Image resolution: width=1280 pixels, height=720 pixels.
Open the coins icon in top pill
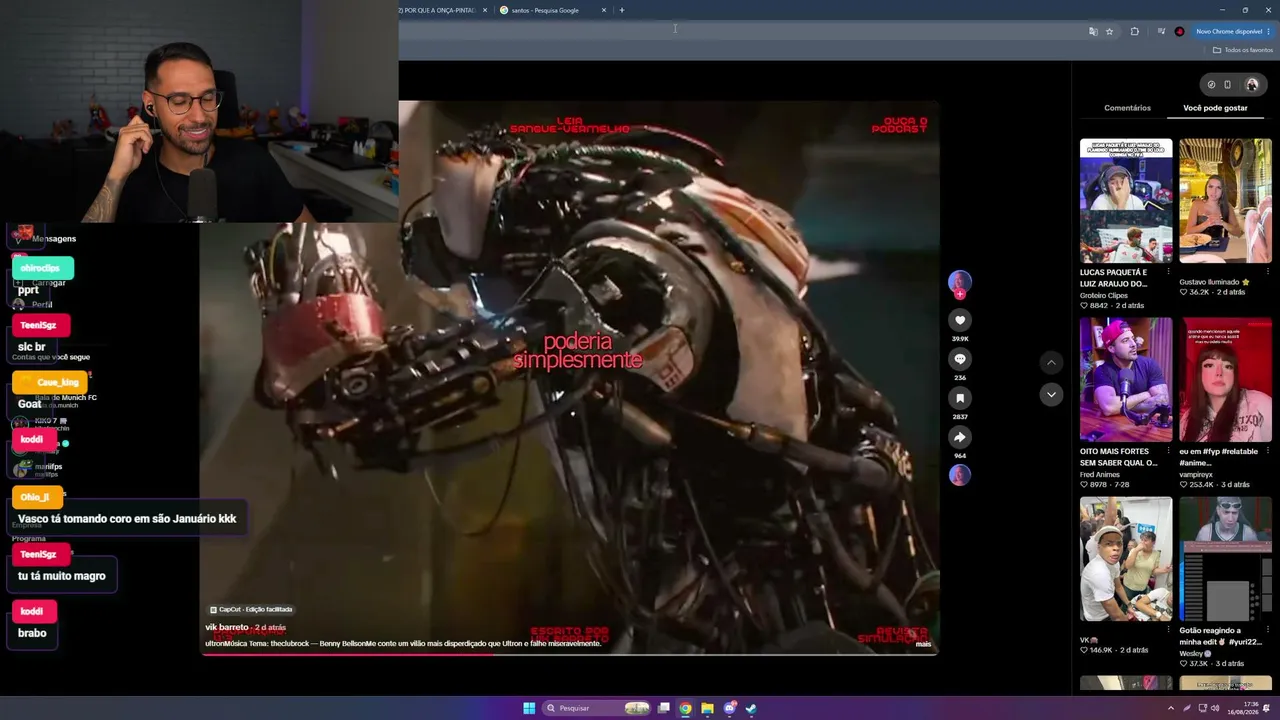click(x=1211, y=85)
